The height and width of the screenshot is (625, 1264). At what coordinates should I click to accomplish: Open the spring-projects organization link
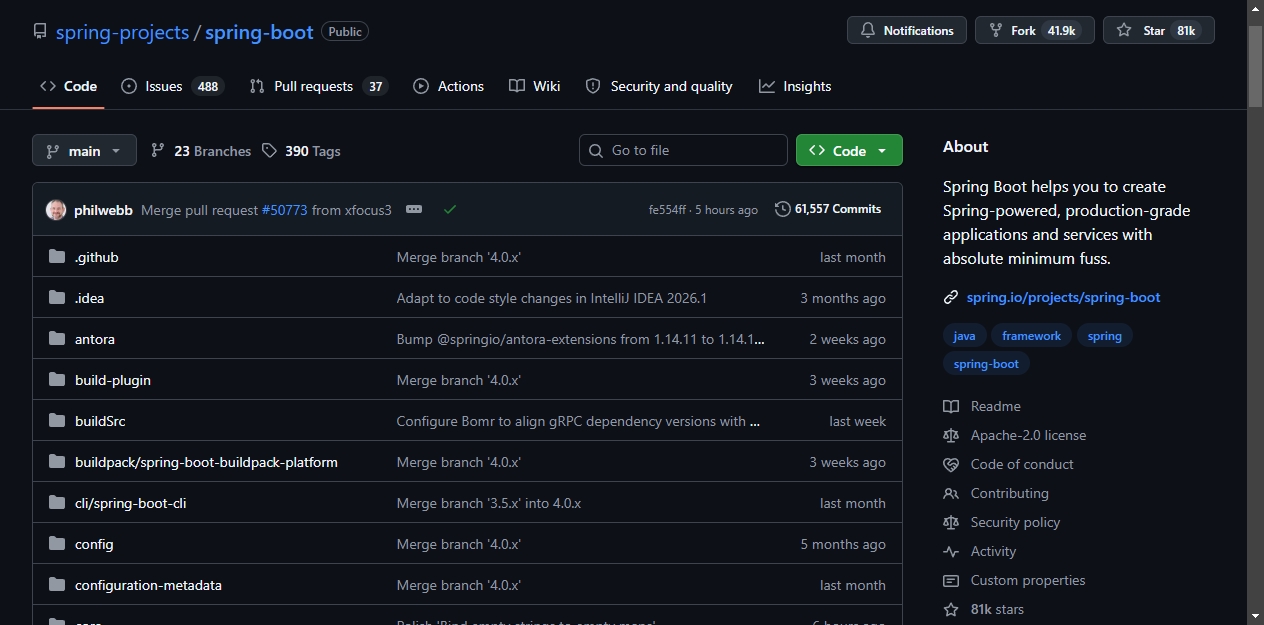(x=122, y=31)
